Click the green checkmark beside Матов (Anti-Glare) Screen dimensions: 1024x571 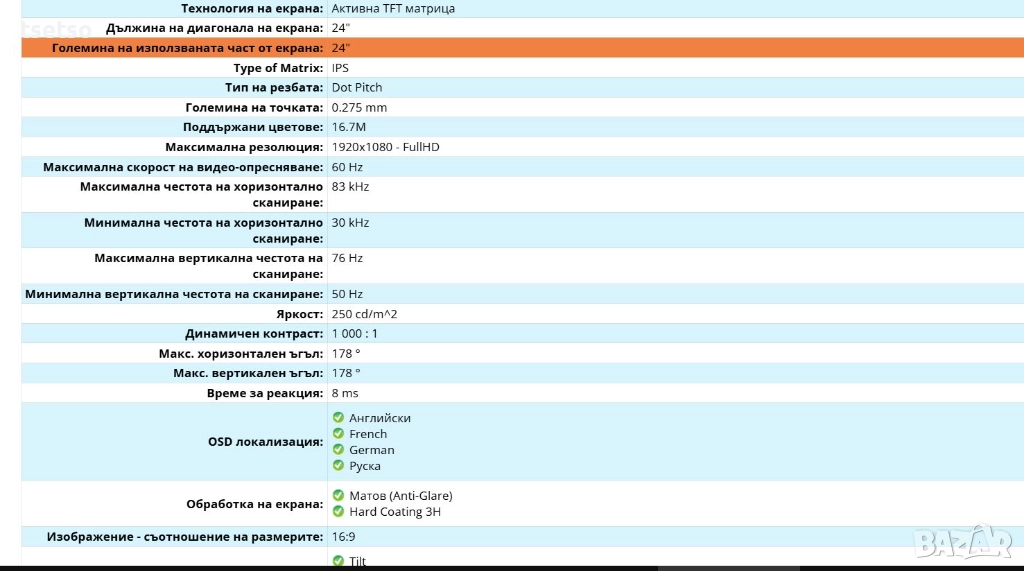pos(338,496)
